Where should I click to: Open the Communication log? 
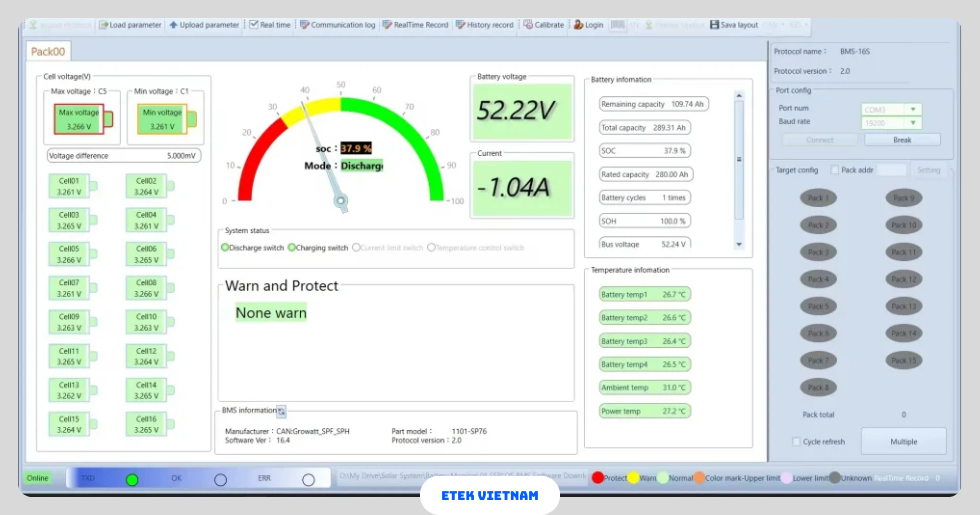(304, 25)
